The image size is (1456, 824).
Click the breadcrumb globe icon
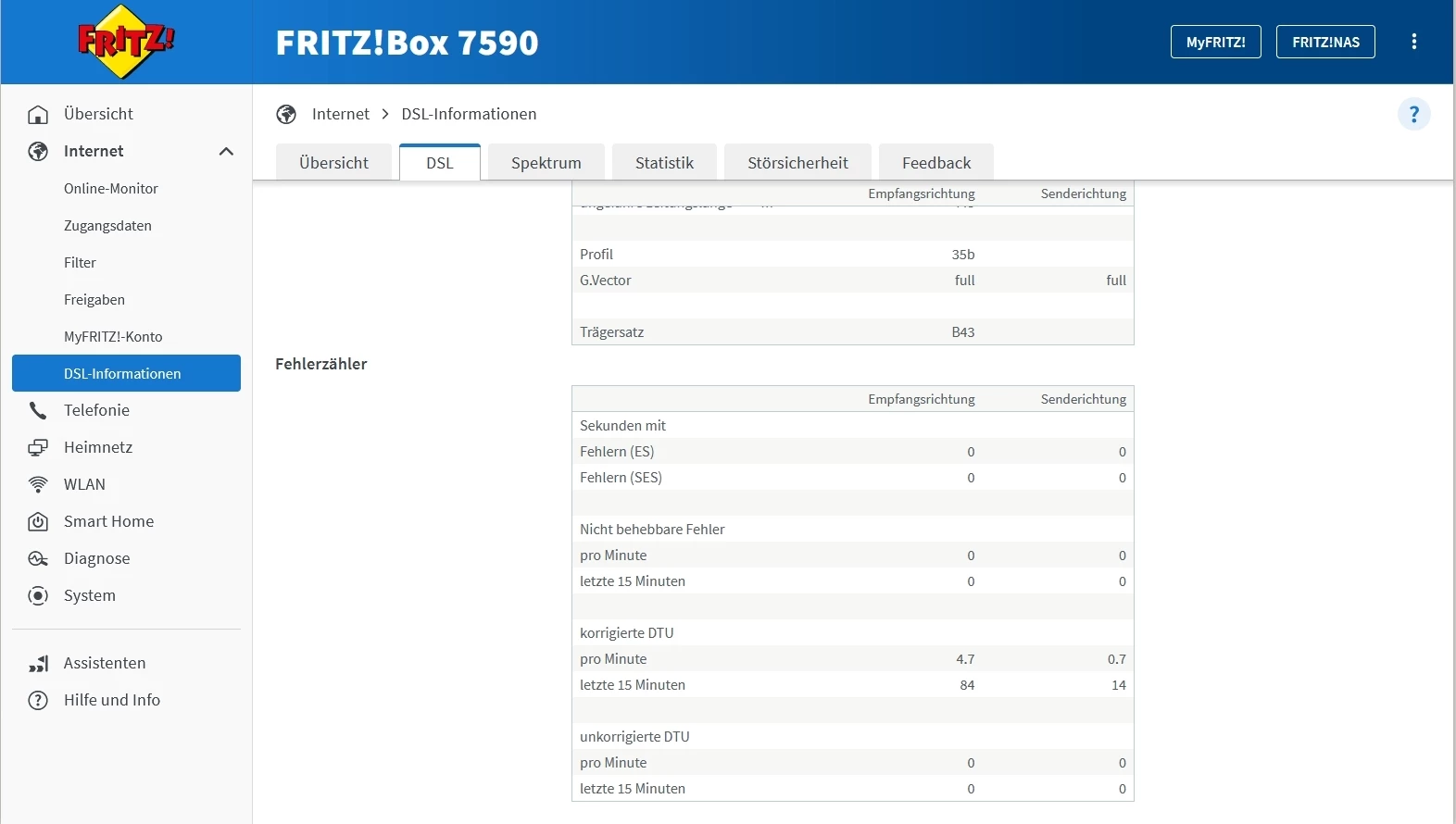point(286,114)
